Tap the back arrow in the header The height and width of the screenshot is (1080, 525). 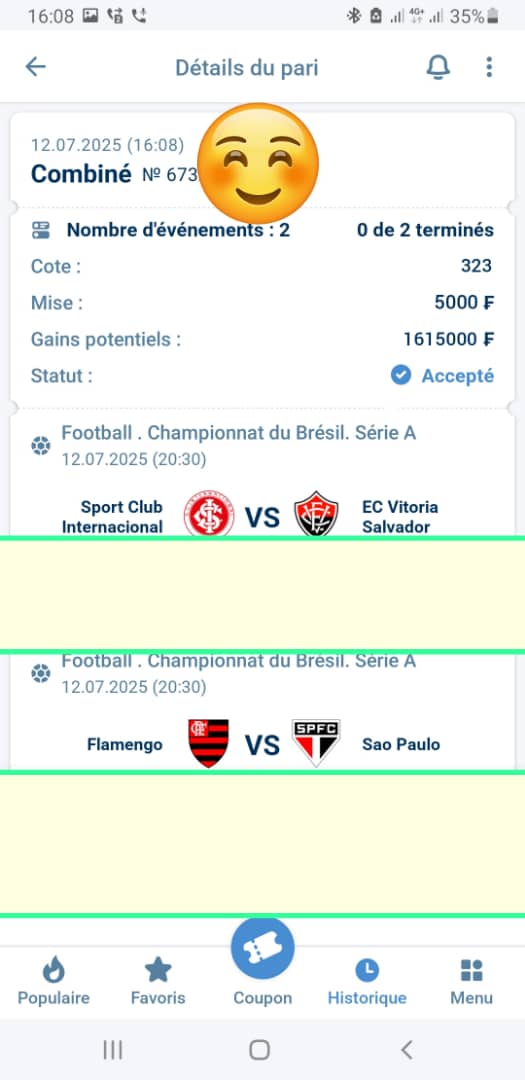(x=35, y=67)
